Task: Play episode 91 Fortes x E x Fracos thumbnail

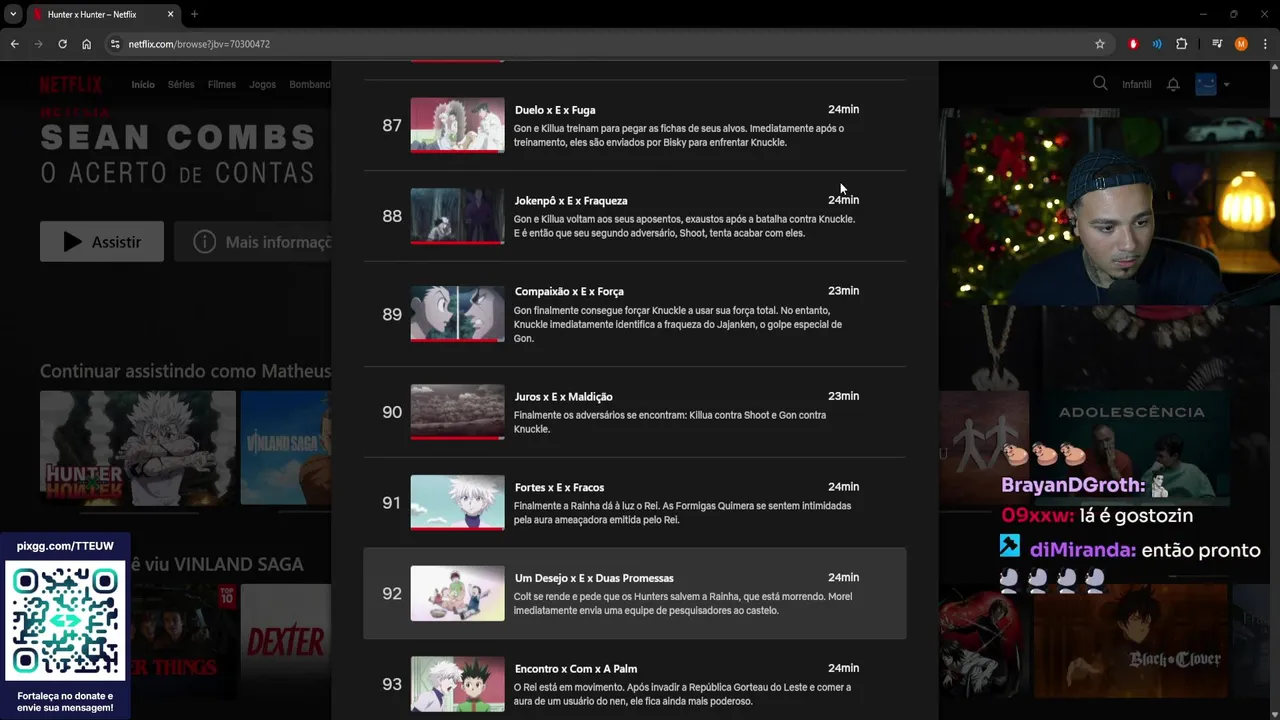Action: 457,503
